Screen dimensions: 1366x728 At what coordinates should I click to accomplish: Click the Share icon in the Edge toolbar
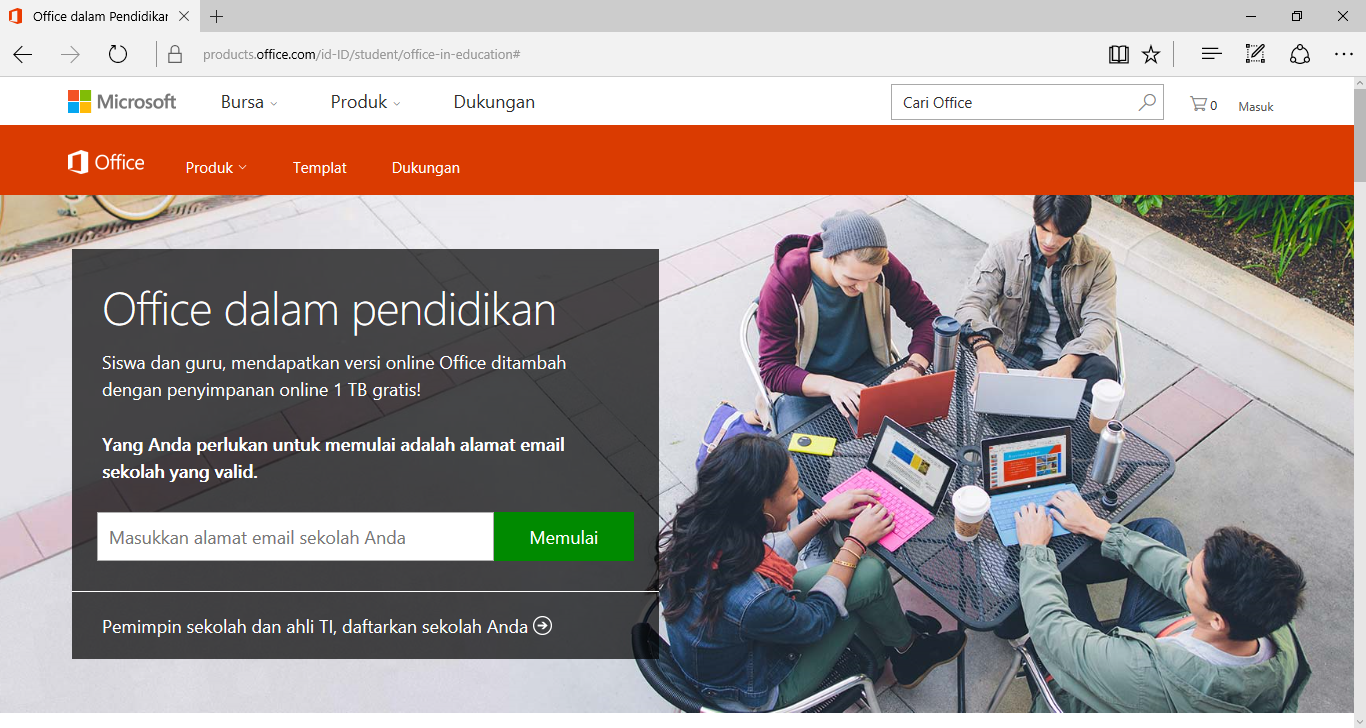(x=1300, y=54)
